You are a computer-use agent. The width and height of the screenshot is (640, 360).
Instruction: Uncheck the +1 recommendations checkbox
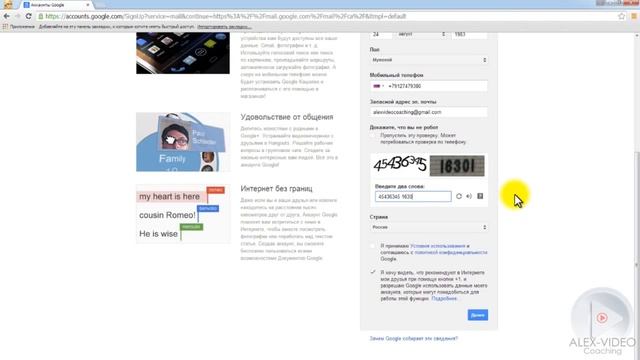(x=372, y=272)
